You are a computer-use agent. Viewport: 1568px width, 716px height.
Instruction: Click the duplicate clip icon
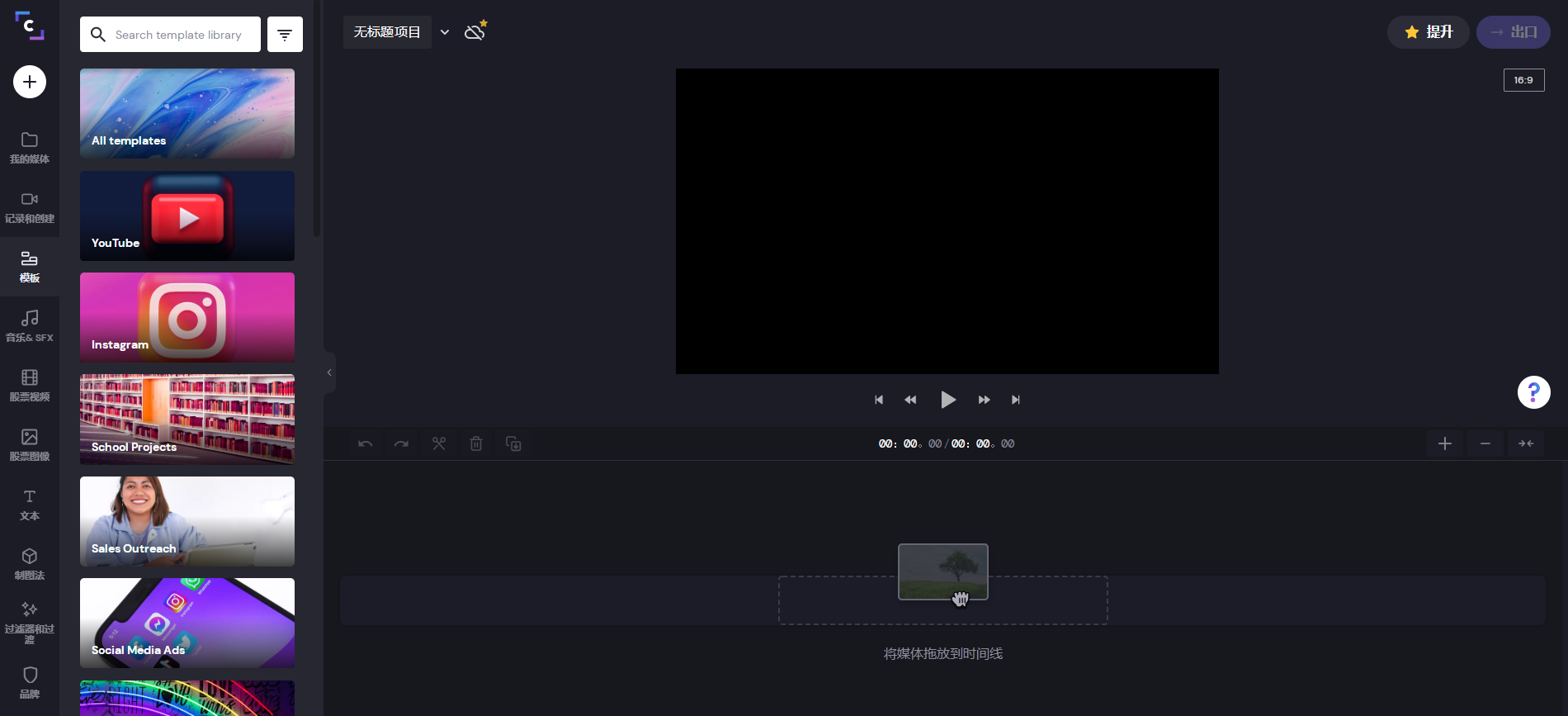513,444
